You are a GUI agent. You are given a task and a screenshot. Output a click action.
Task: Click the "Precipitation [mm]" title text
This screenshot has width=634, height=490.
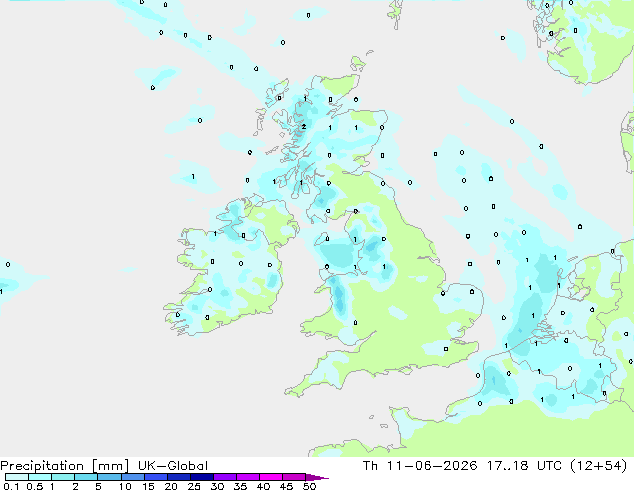pos(65,466)
